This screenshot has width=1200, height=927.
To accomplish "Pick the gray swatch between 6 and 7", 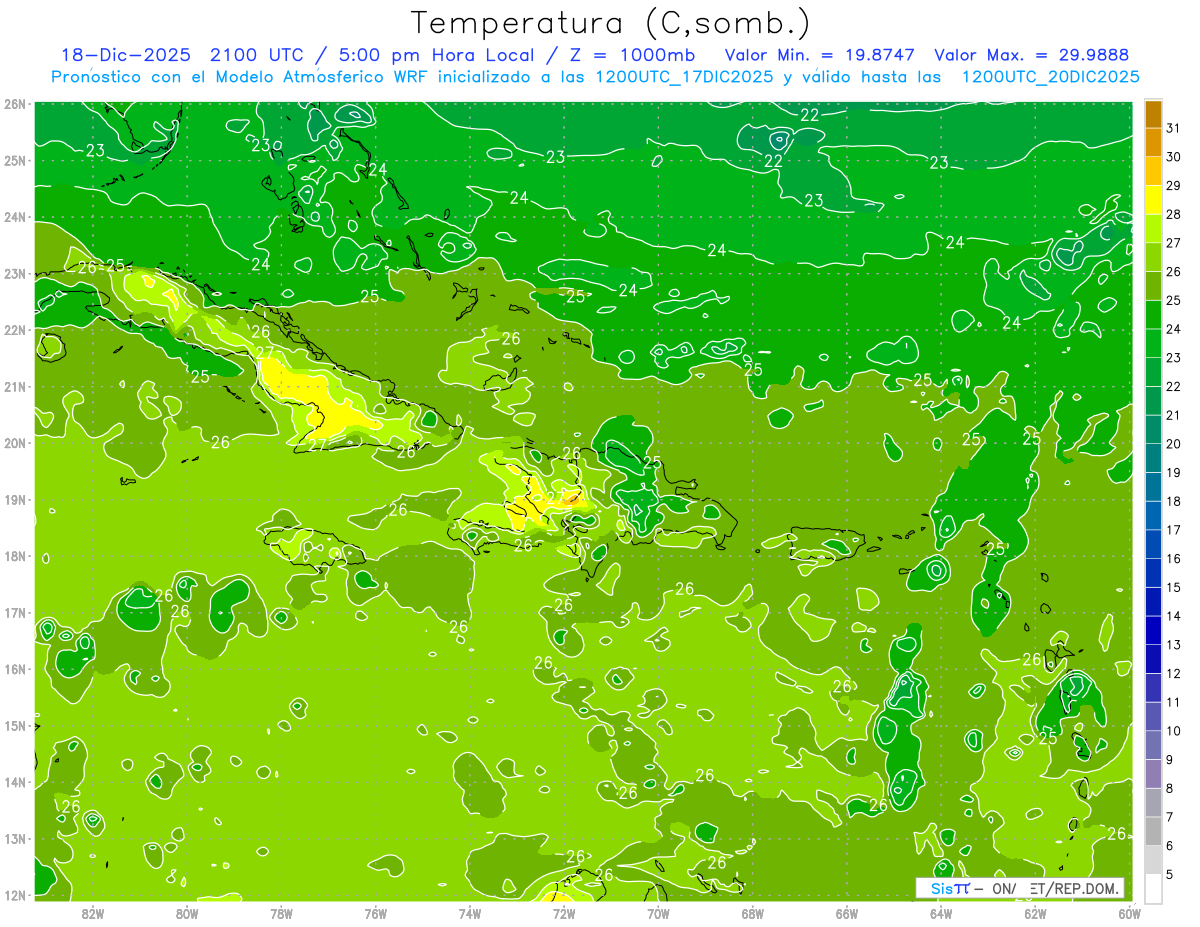I will pos(1153,831).
